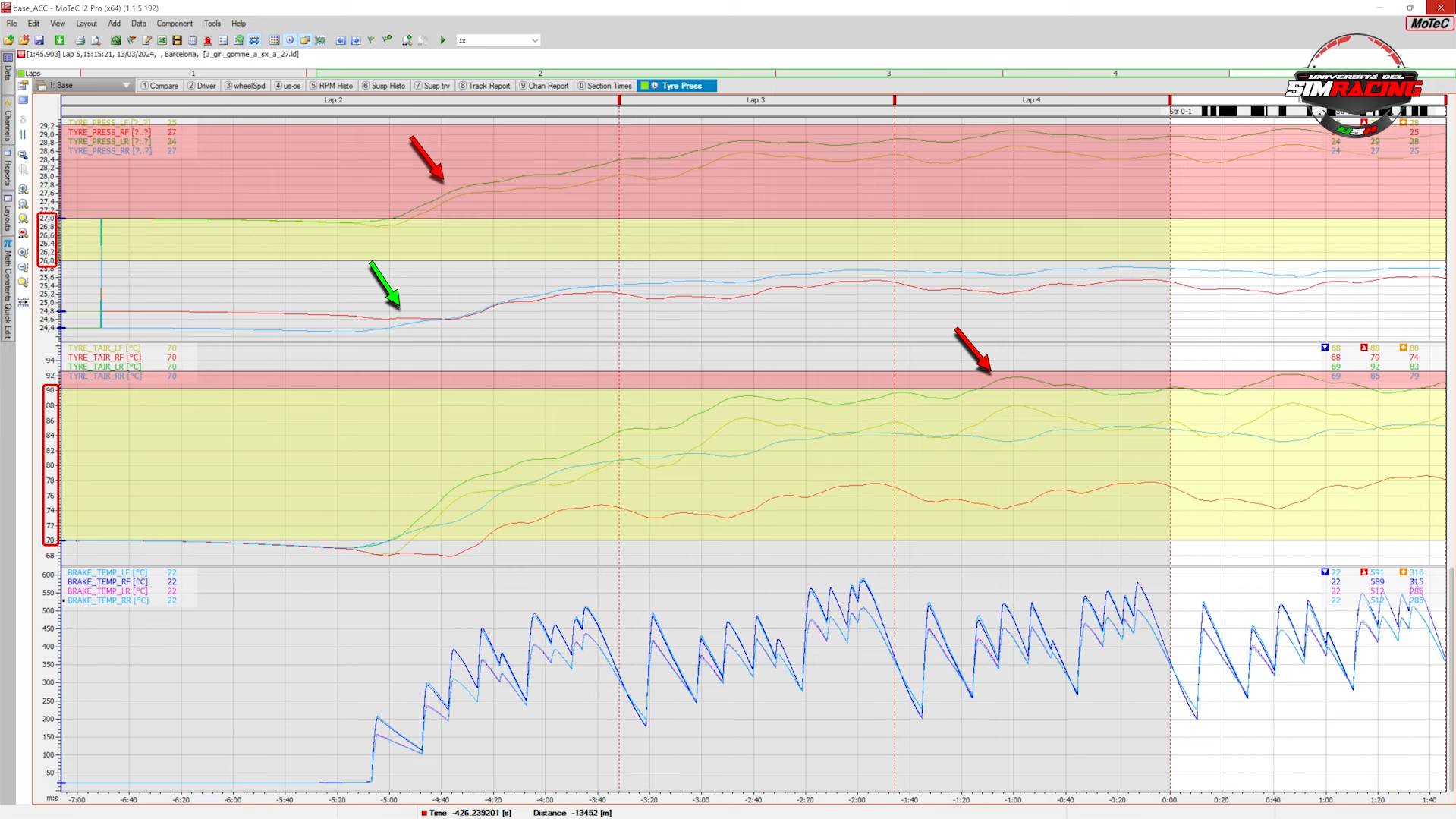Screen dimensions: 1456x819
Task: Toggle the time/distance clock toolbar button
Action: click(x=290, y=40)
